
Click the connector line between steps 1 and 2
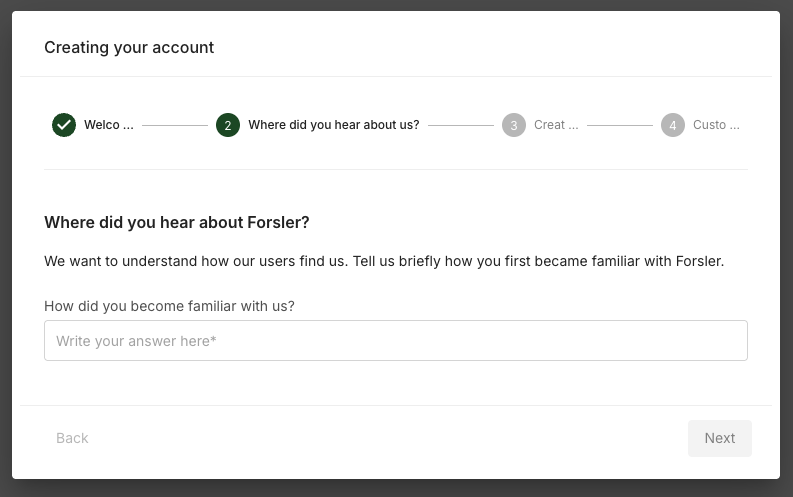[x=175, y=125]
